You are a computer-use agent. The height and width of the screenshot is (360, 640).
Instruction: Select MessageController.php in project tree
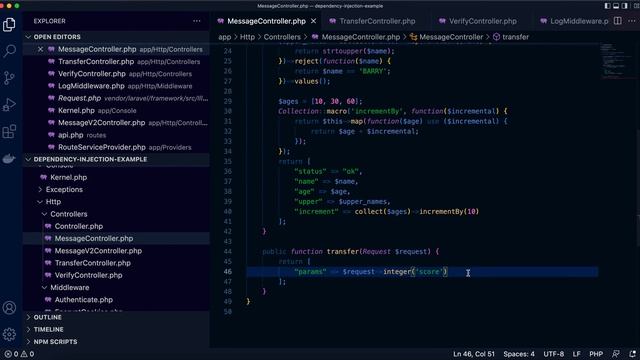tap(116, 238)
